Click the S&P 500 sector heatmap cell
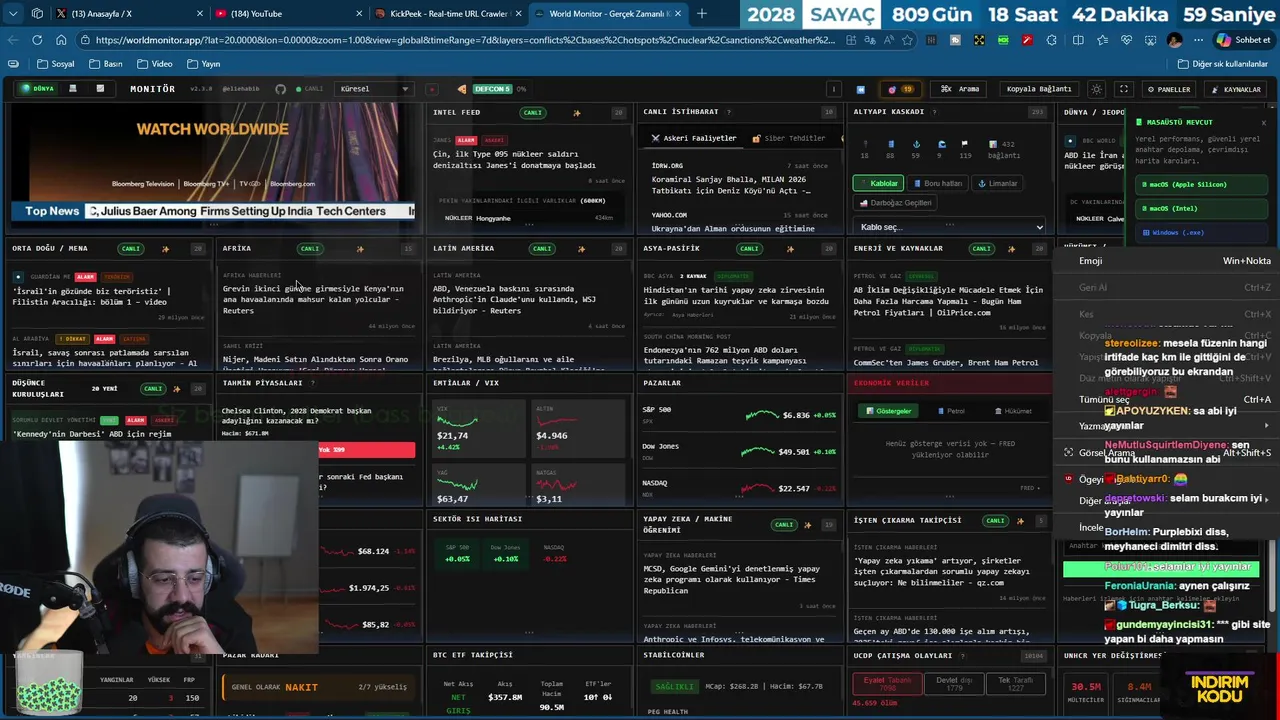Screen dimensions: 1280x720 click(x=457, y=554)
